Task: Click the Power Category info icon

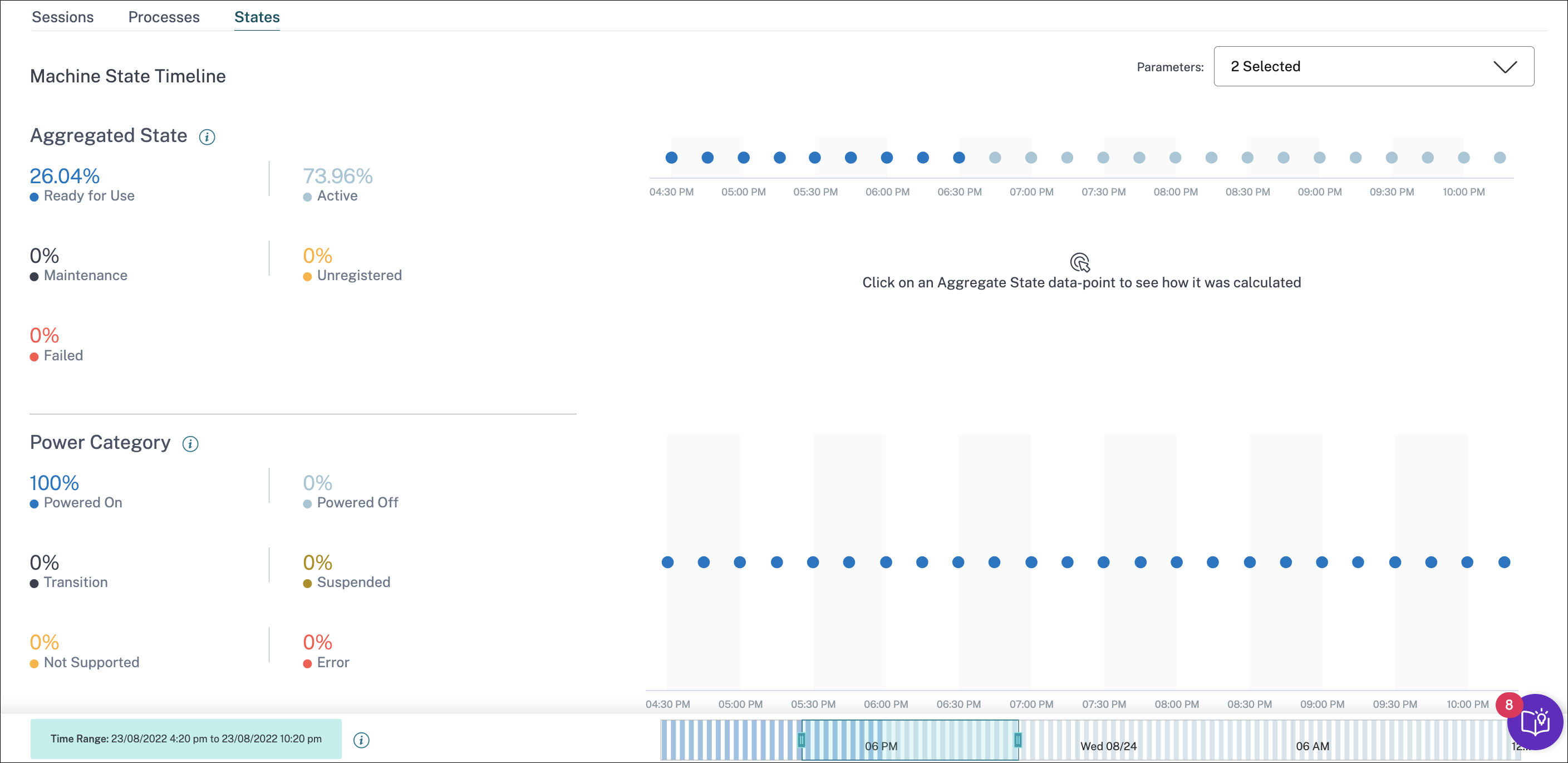Action: (x=190, y=444)
